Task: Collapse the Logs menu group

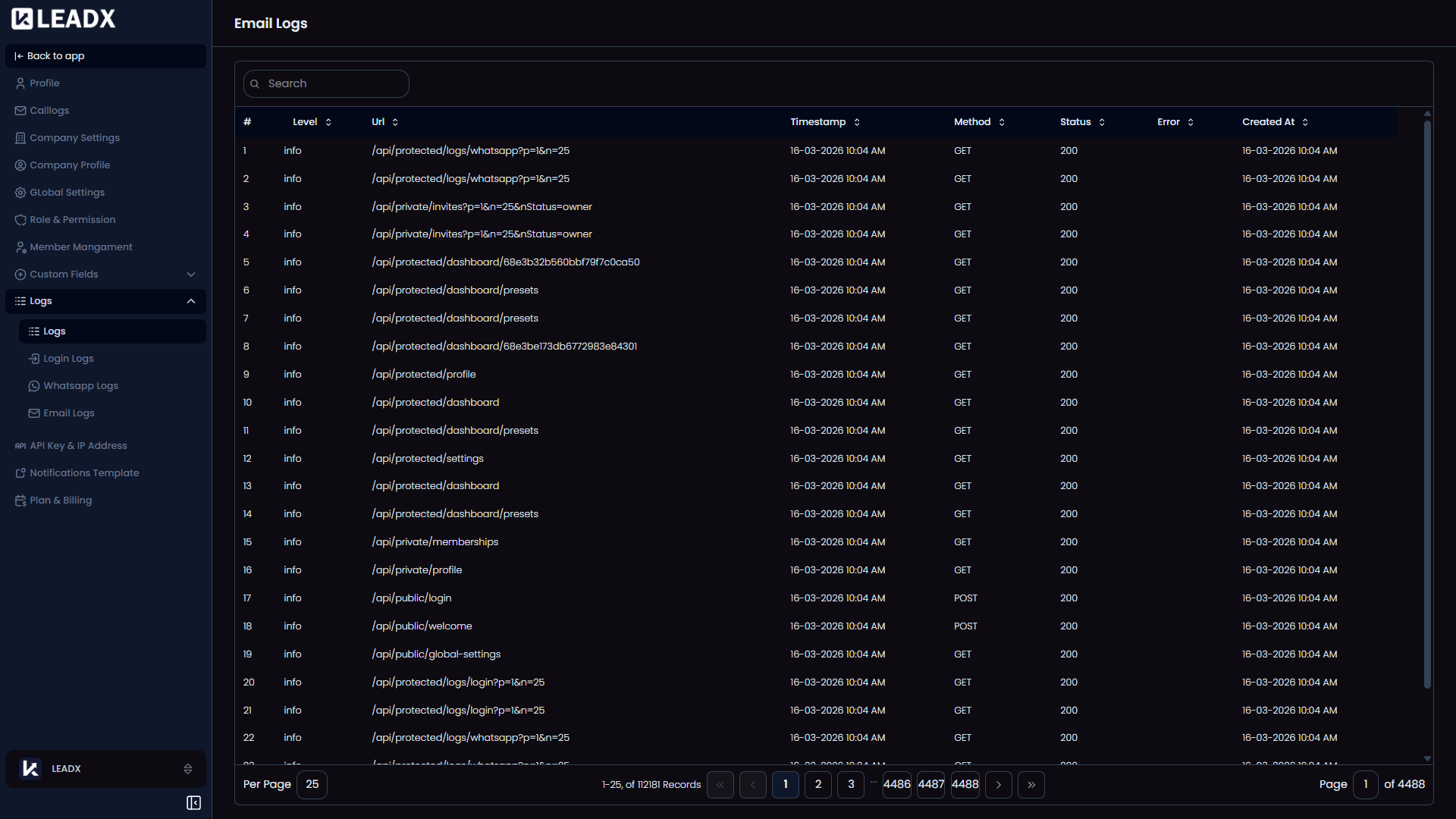Action: (191, 301)
